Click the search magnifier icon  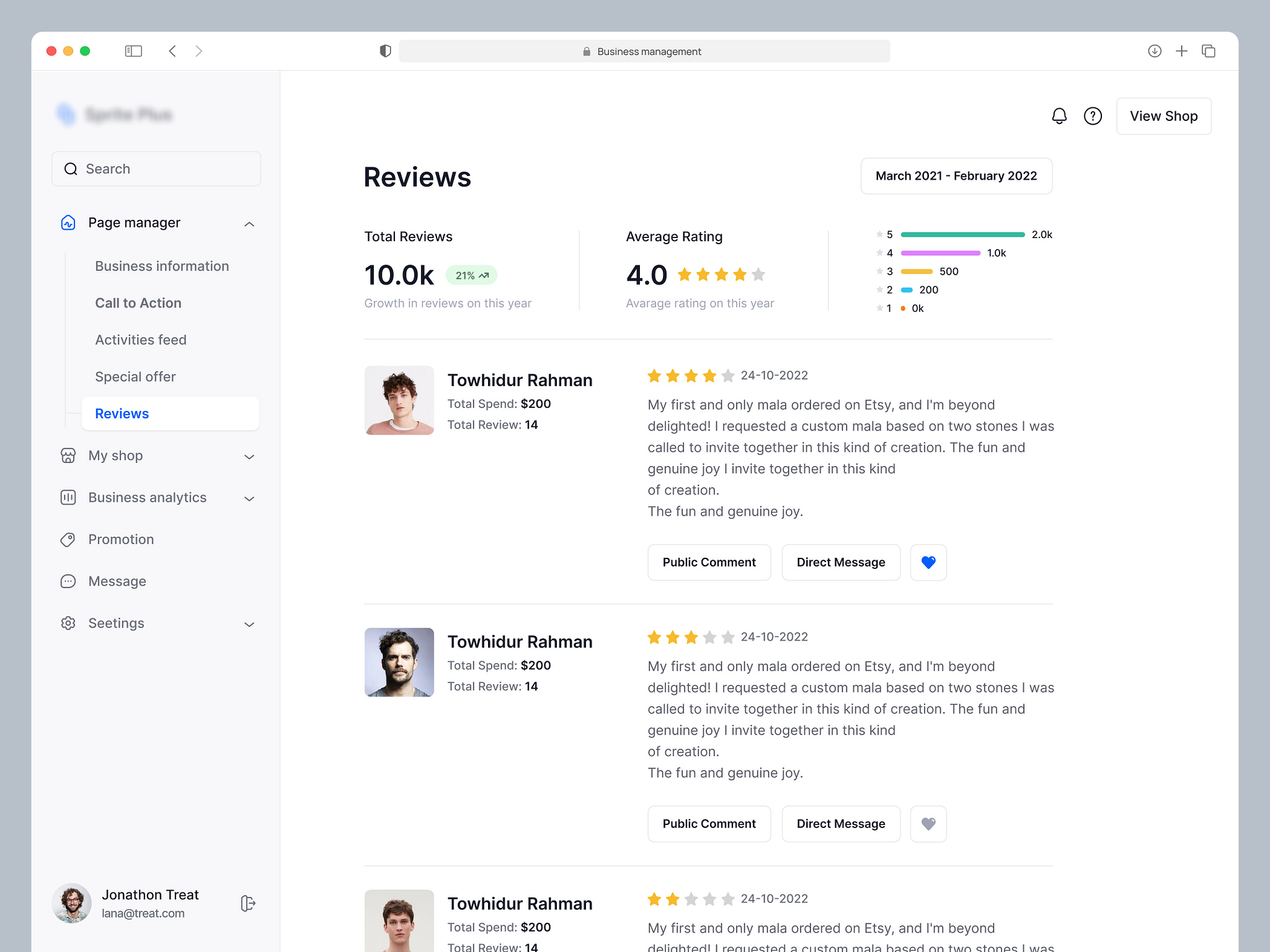point(71,169)
